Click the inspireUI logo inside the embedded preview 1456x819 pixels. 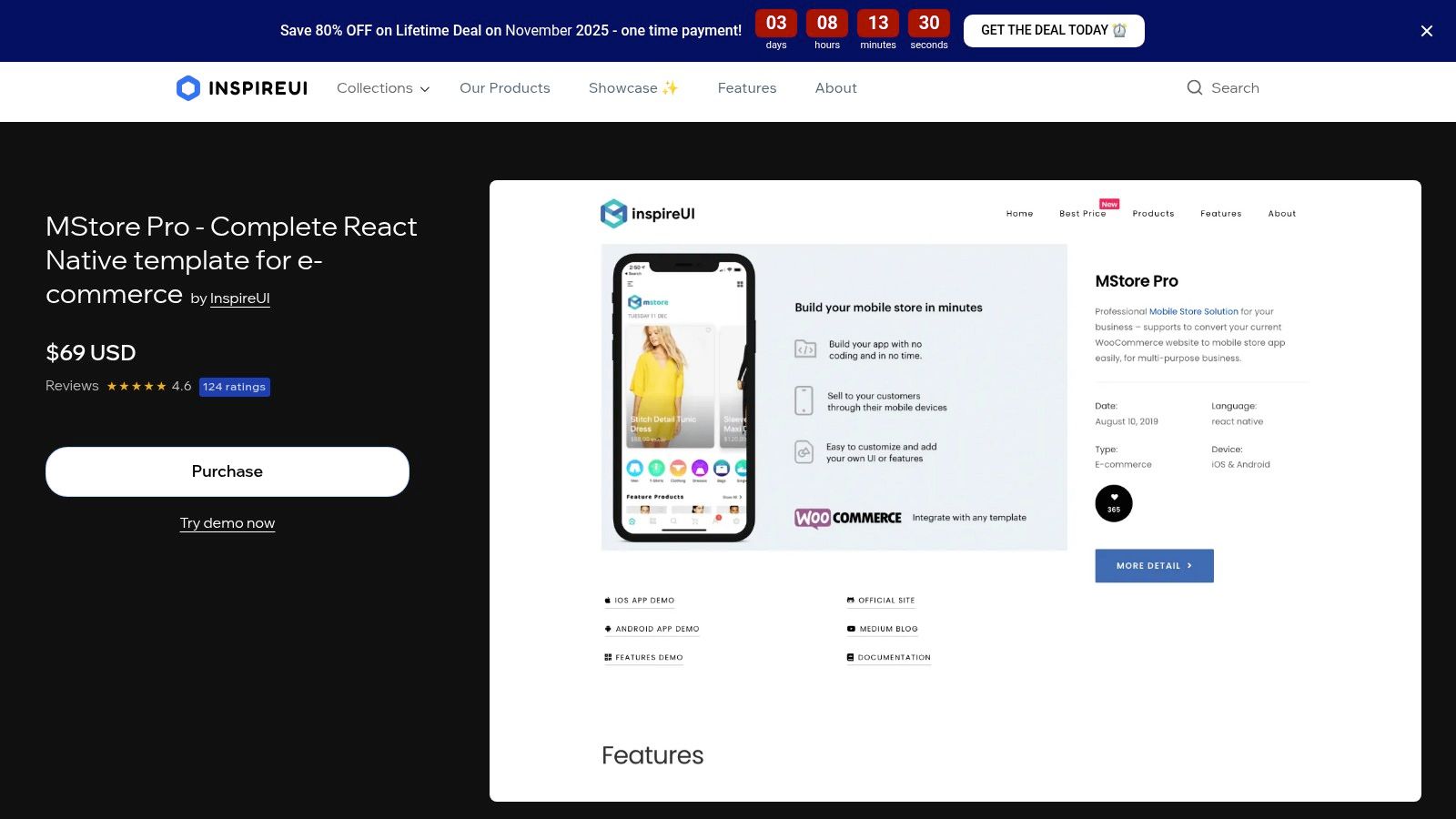point(647,214)
